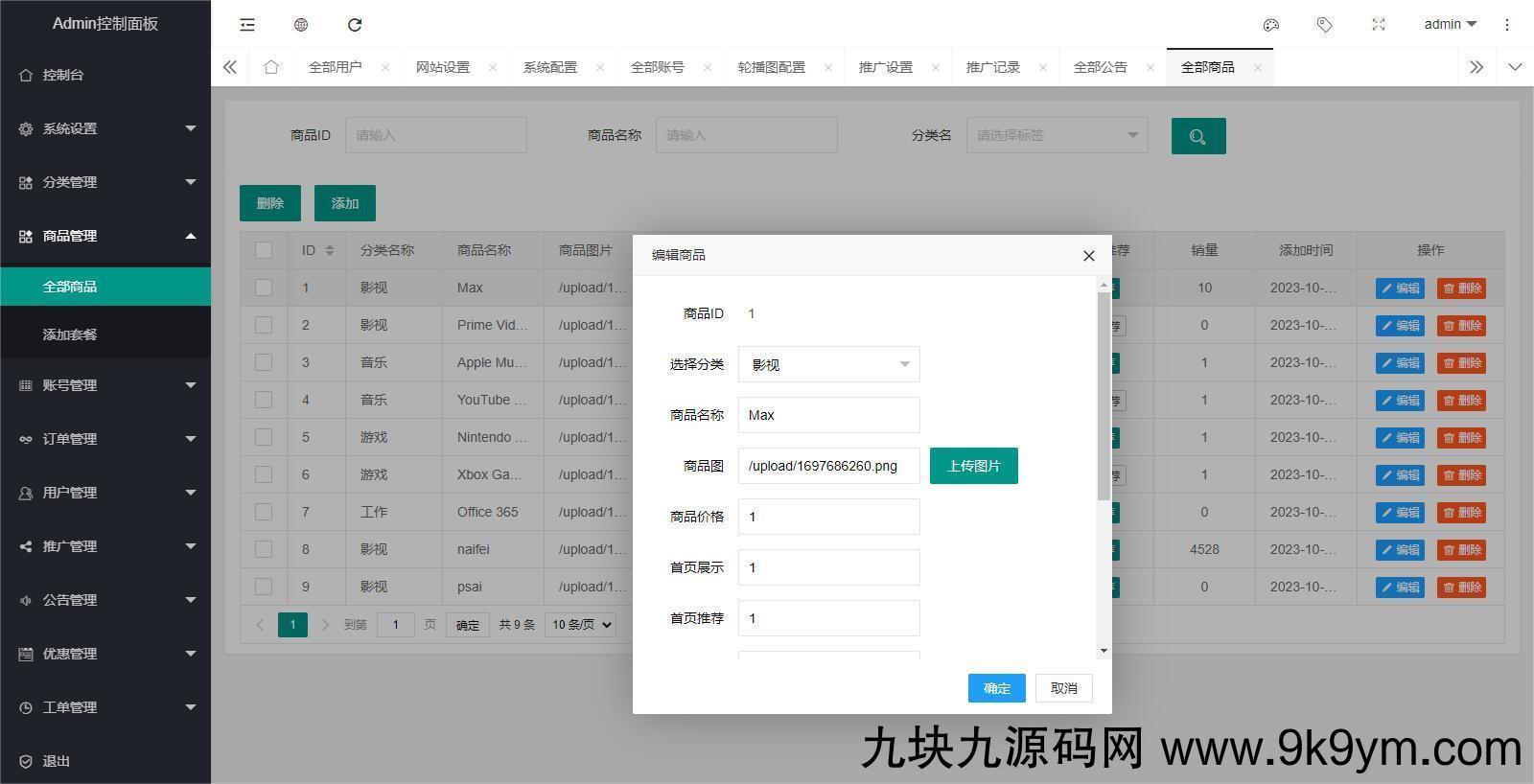Open the theme palette icon
The width and height of the screenshot is (1534, 784).
1271,25
